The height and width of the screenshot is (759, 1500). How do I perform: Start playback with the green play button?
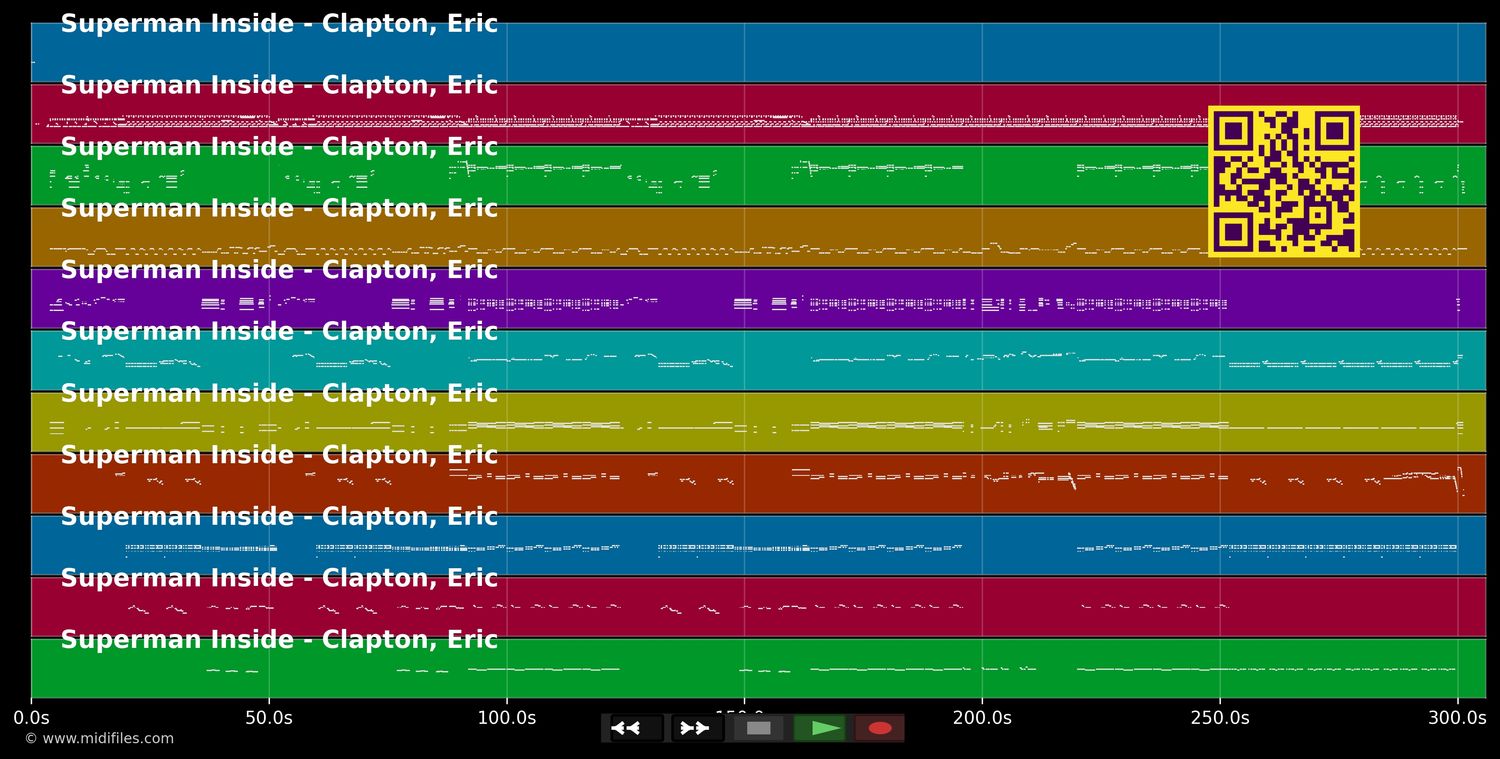[x=819, y=728]
